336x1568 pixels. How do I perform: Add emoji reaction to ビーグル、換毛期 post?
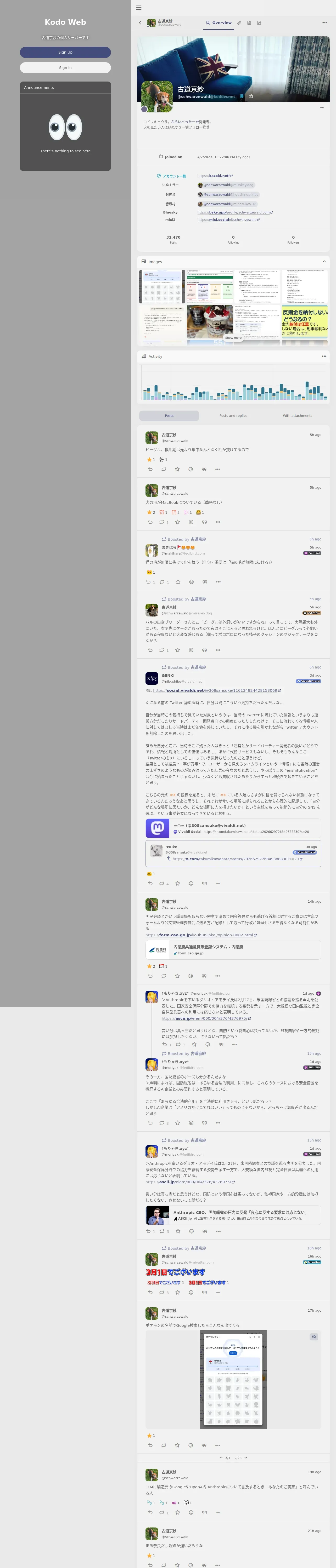point(190,469)
